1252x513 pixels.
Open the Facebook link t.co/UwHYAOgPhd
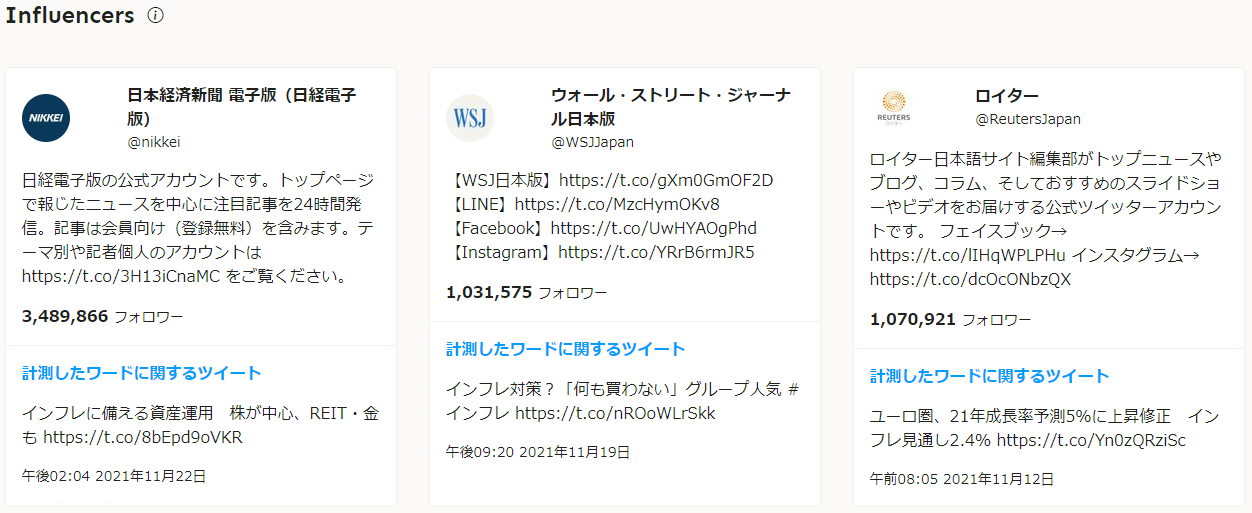tap(654, 228)
